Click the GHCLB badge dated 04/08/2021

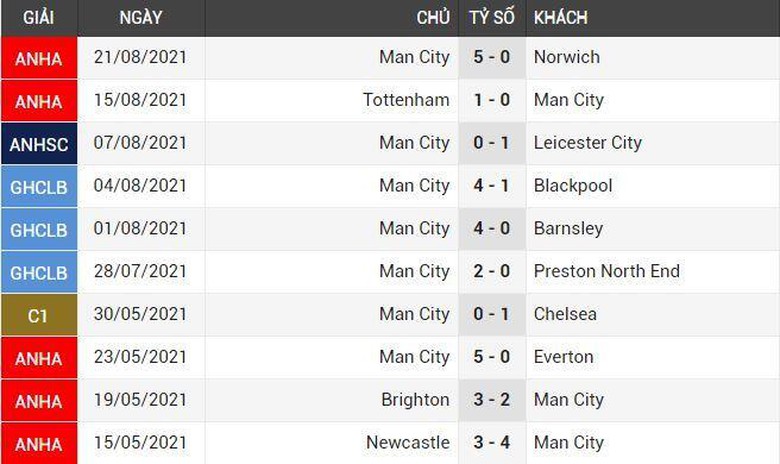pyautogui.click(x=38, y=187)
